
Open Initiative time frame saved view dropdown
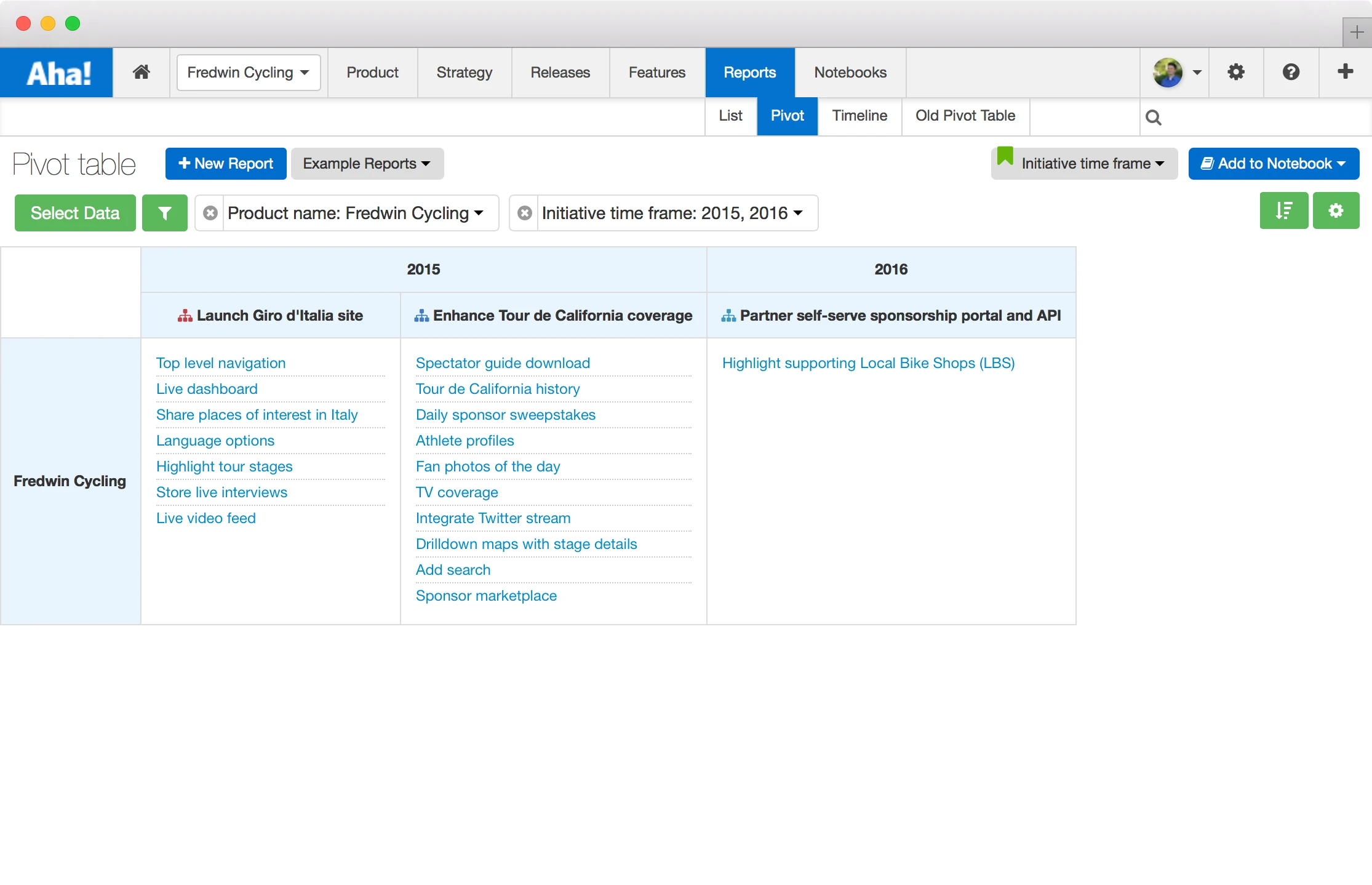pyautogui.click(x=1085, y=164)
